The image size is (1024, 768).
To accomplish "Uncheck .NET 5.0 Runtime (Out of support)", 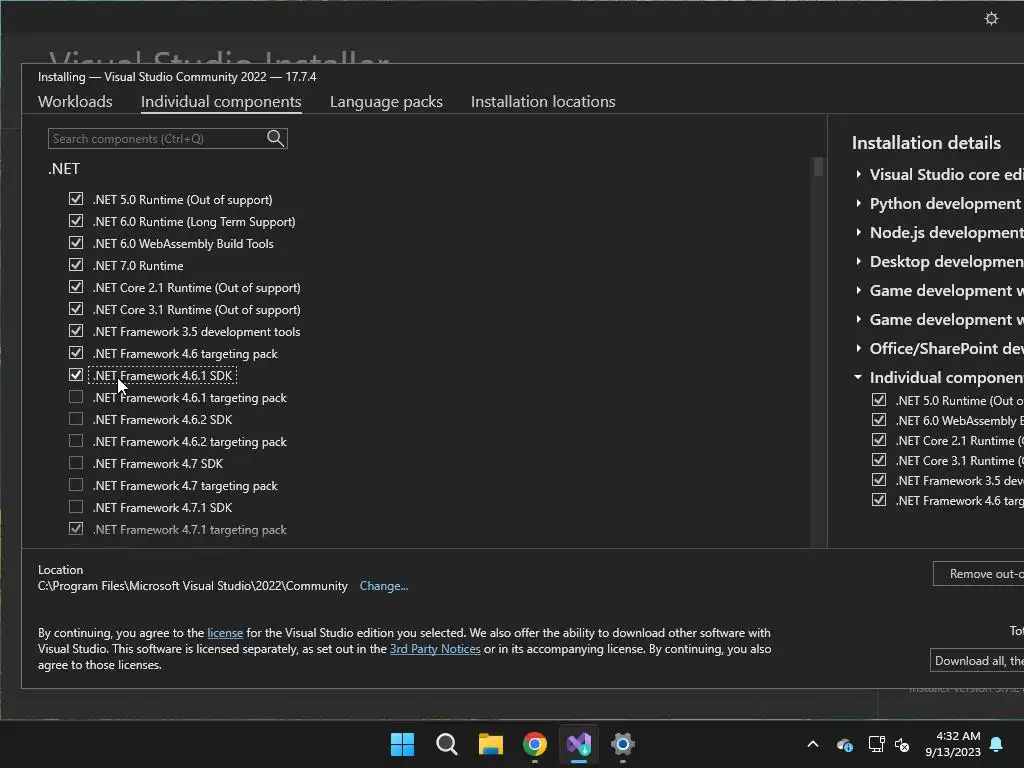I will coord(76,199).
